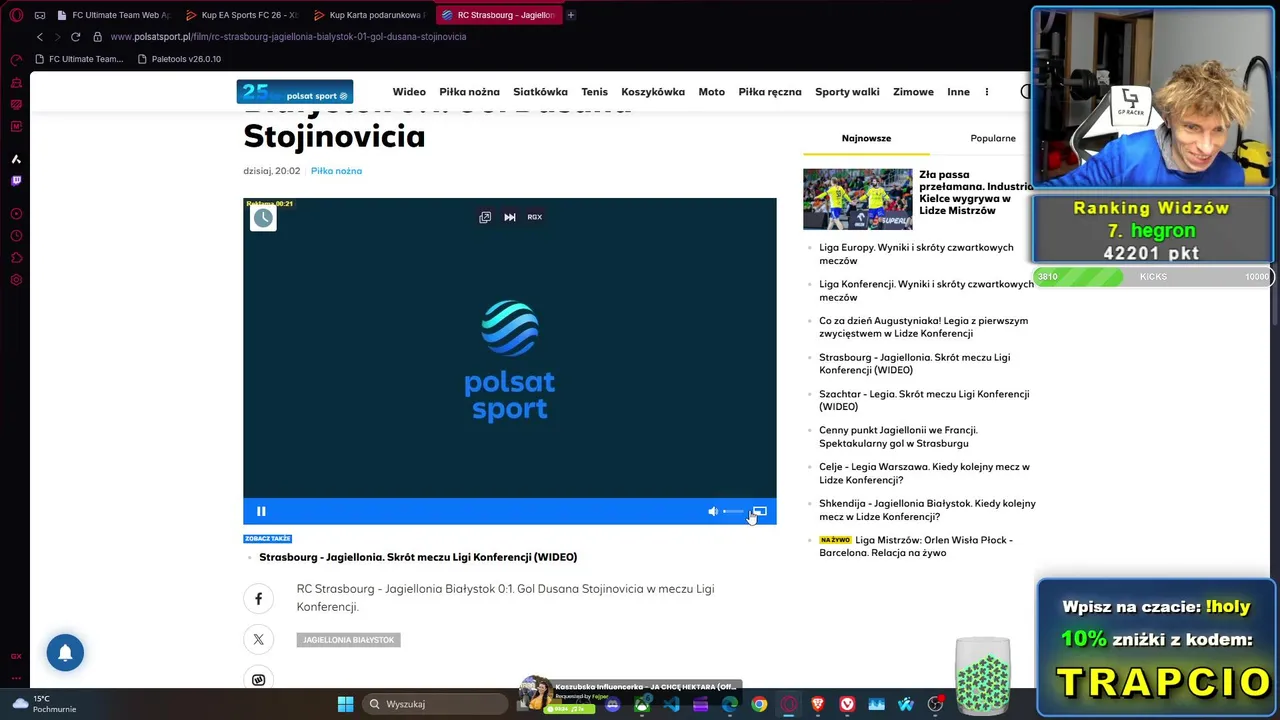Screen dimensions: 1280x720
Task: Open the Paletools v26.0.10 bookmark
Action: pos(179,59)
